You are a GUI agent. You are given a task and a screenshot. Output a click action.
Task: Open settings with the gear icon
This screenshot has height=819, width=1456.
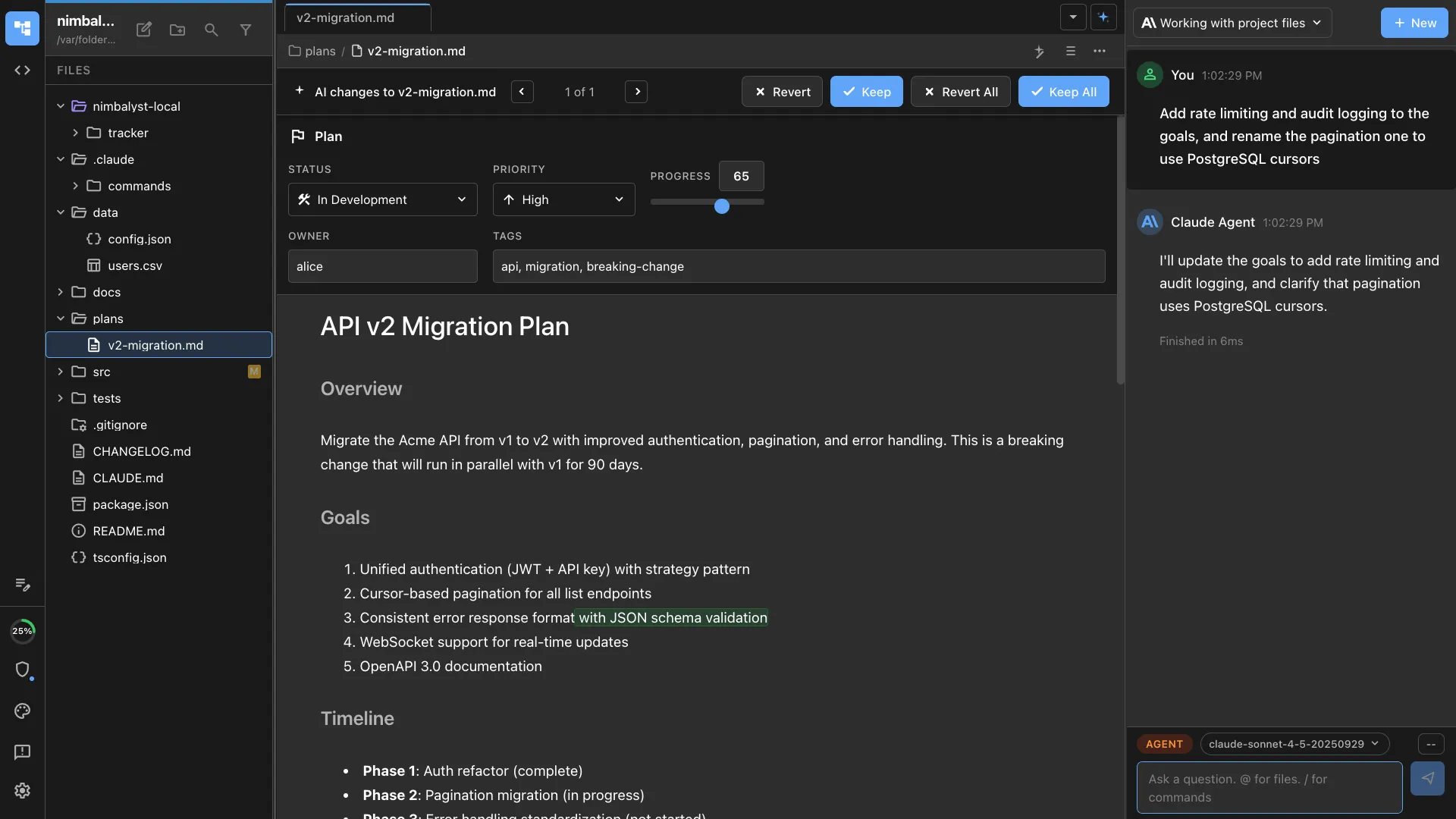(22, 791)
